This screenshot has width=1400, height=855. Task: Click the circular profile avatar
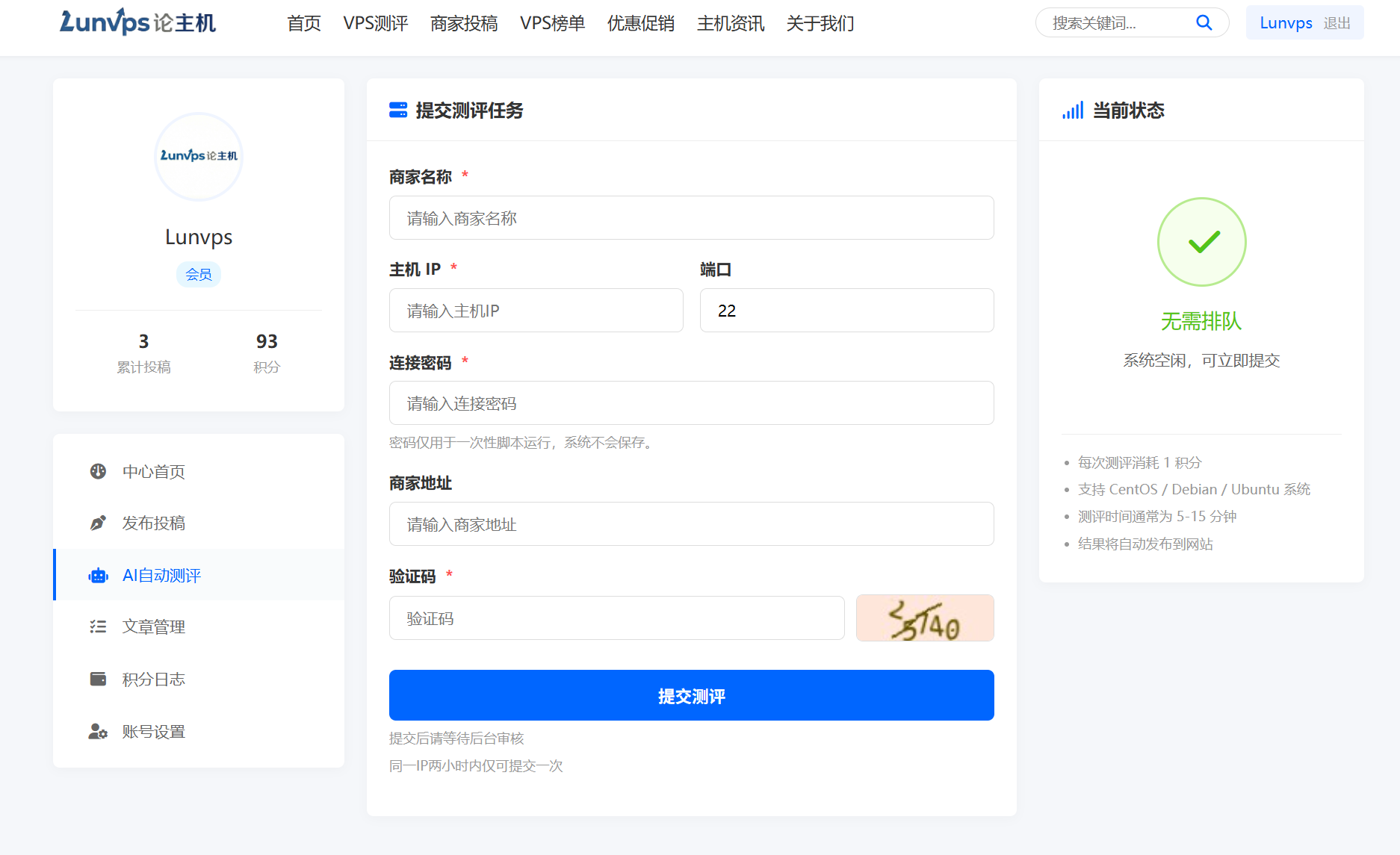click(199, 157)
